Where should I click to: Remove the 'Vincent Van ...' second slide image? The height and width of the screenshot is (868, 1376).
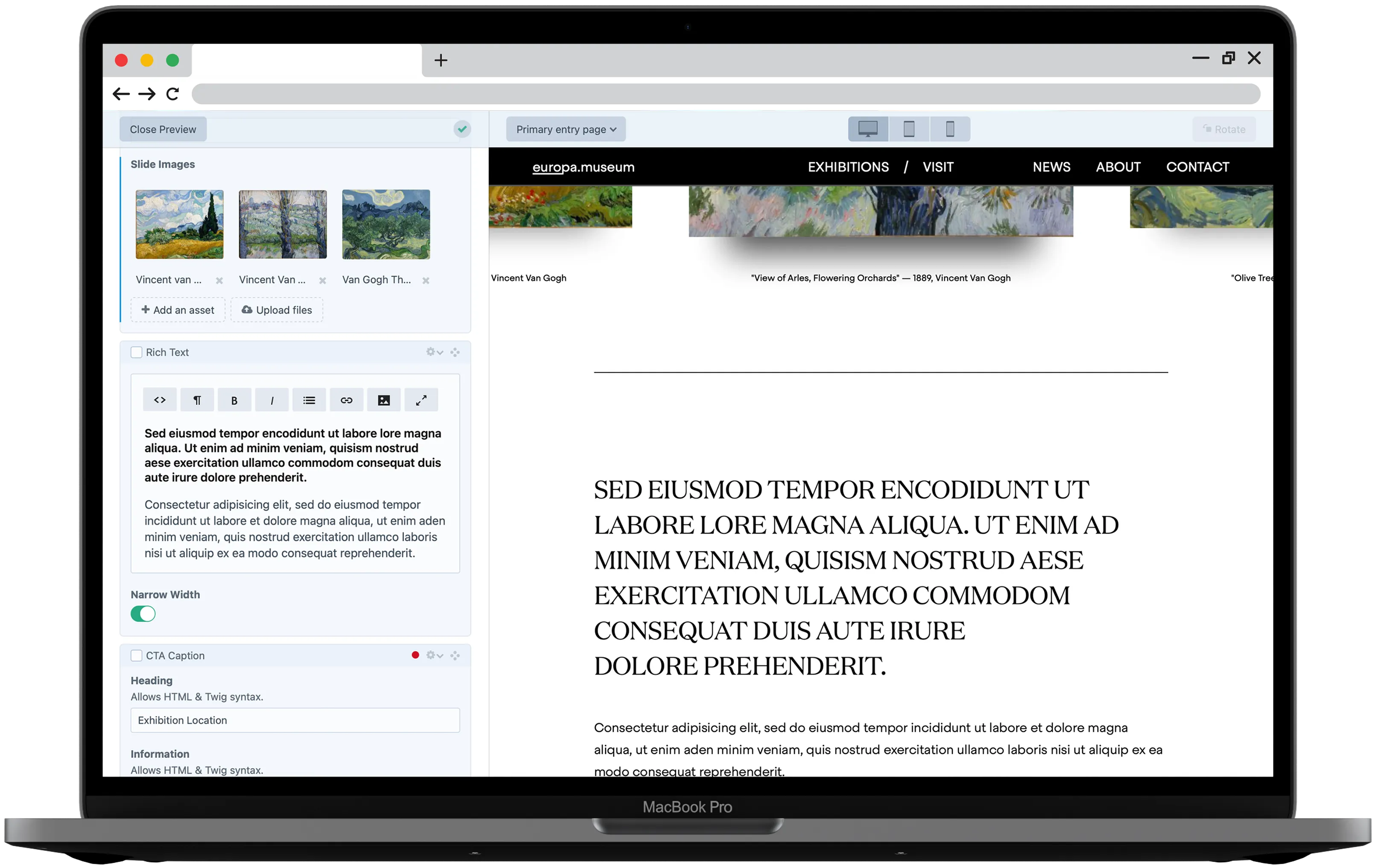(x=322, y=280)
